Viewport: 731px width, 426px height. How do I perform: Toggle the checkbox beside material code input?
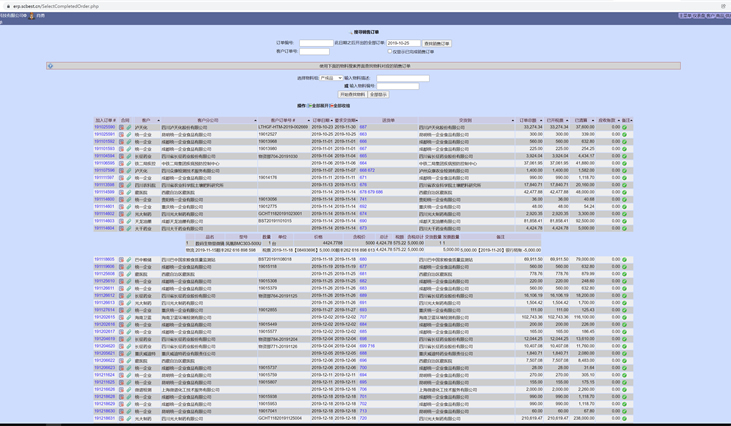click(x=346, y=86)
